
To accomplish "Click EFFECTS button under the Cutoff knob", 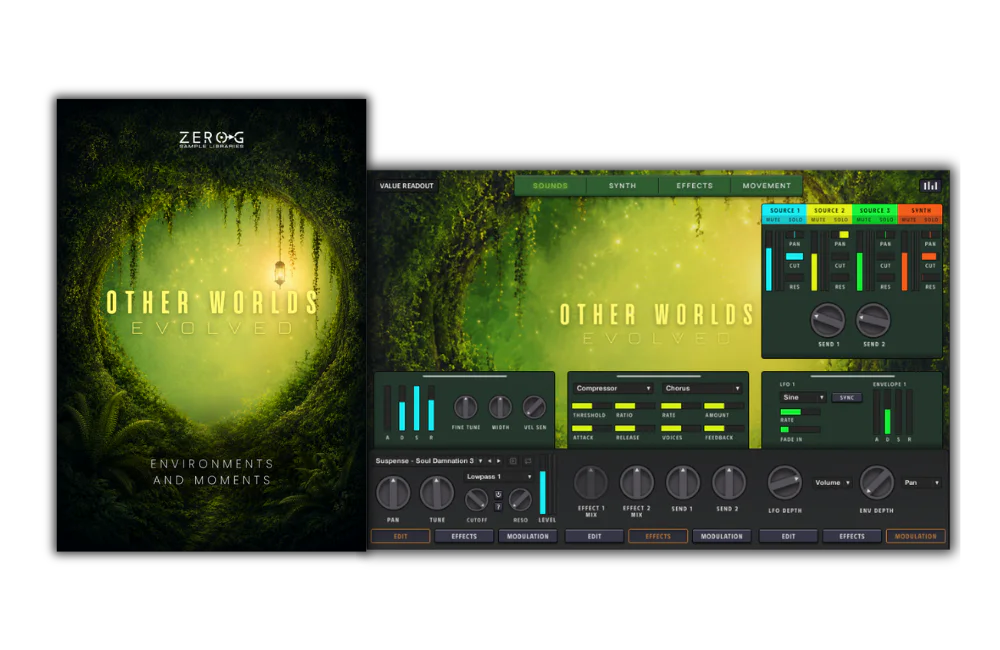I will (464, 536).
